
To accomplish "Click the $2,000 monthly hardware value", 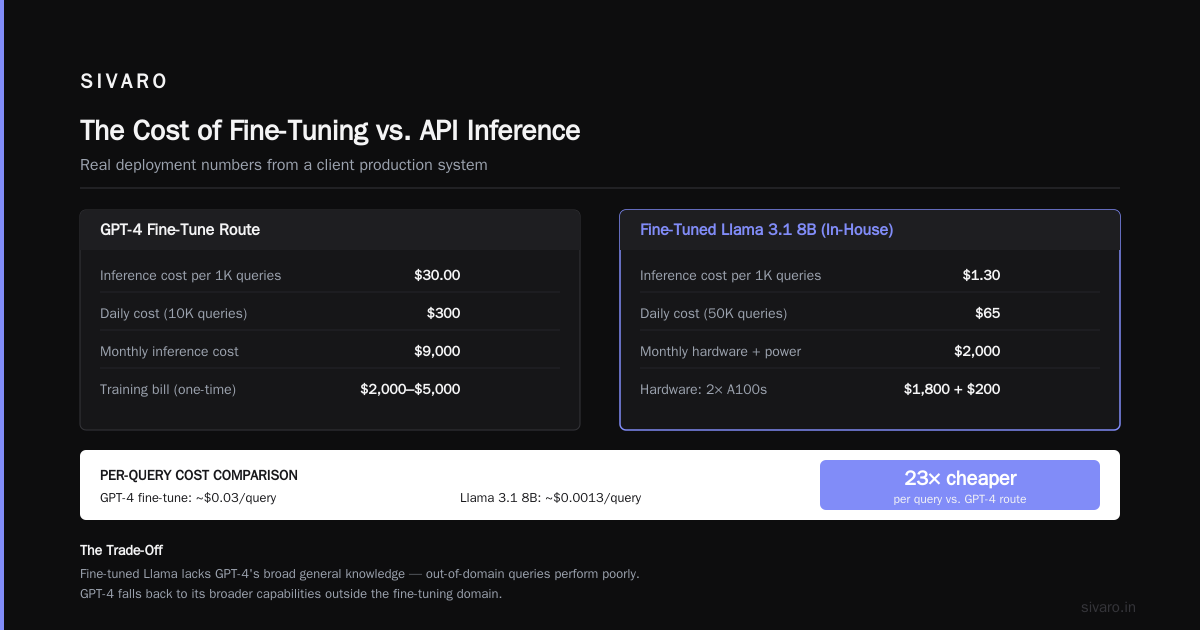I will (x=977, y=351).
